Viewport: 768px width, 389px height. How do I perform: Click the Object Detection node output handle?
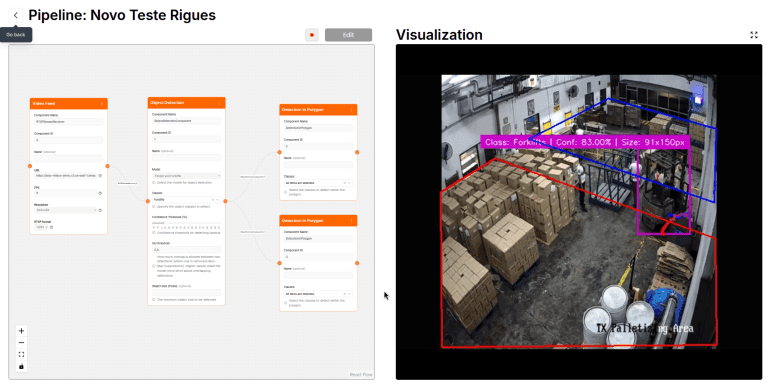pos(225,201)
